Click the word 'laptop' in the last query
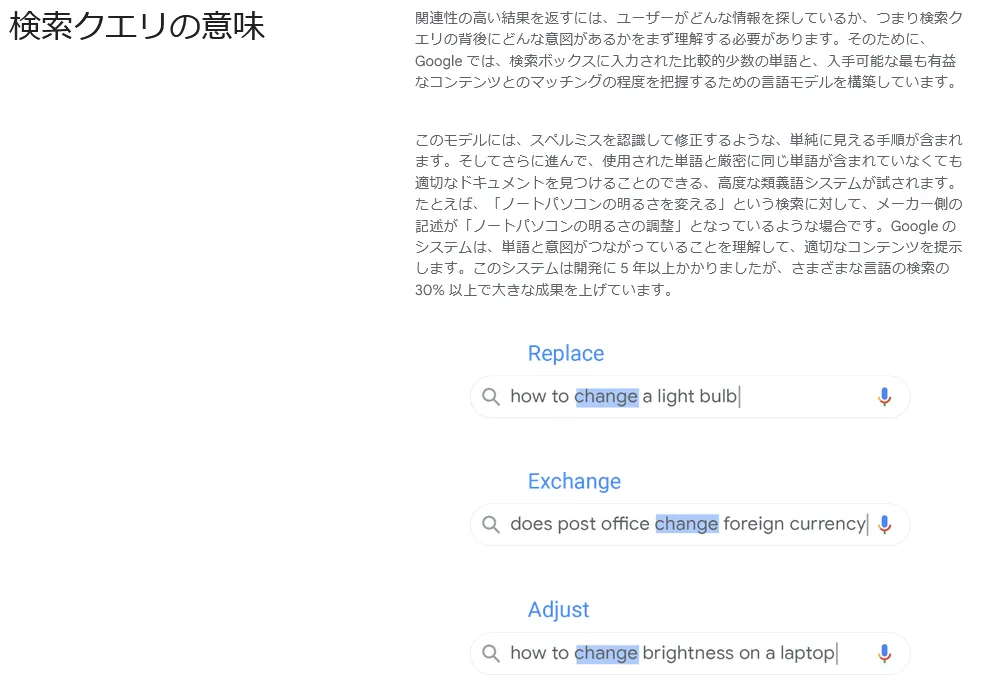984x695 pixels. (807, 654)
